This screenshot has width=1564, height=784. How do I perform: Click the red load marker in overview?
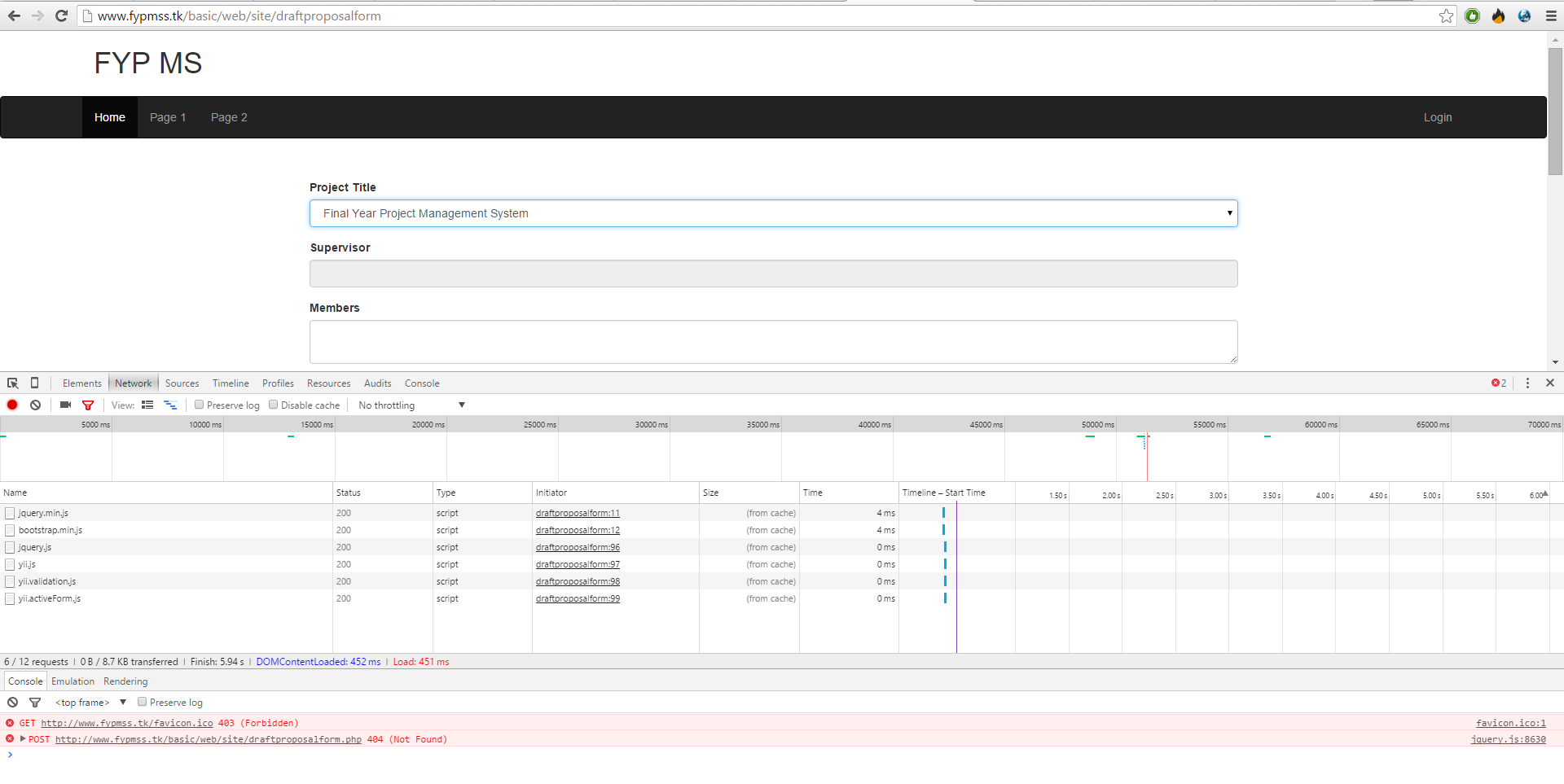[x=1147, y=457]
